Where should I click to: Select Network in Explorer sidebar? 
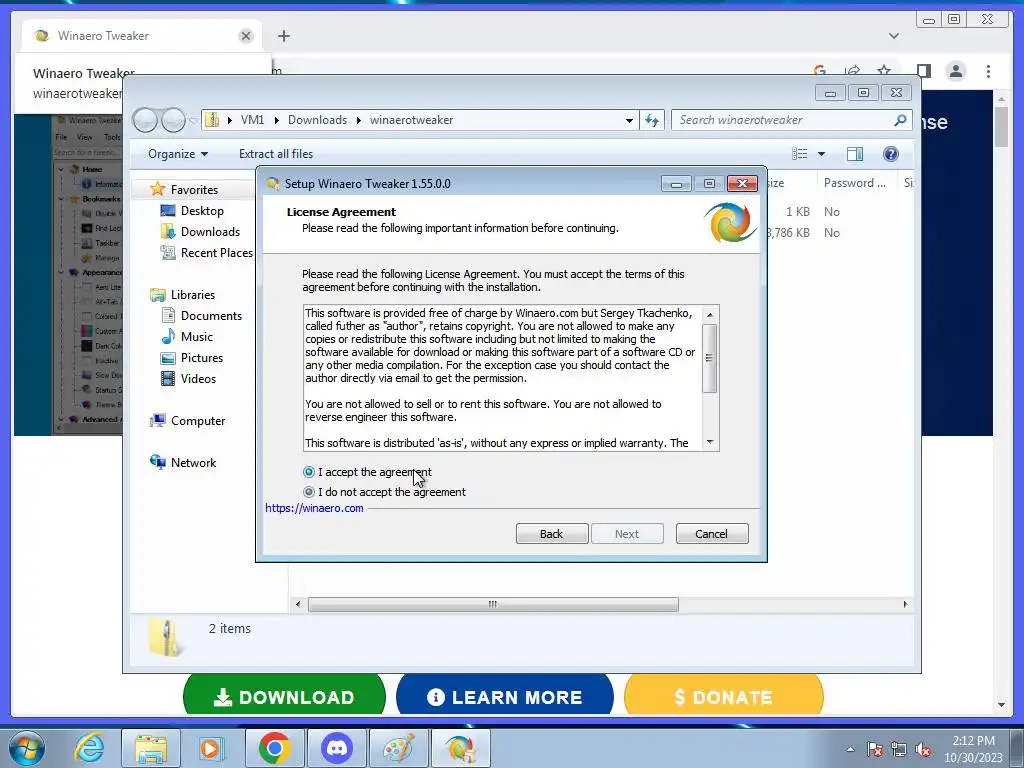[193, 462]
